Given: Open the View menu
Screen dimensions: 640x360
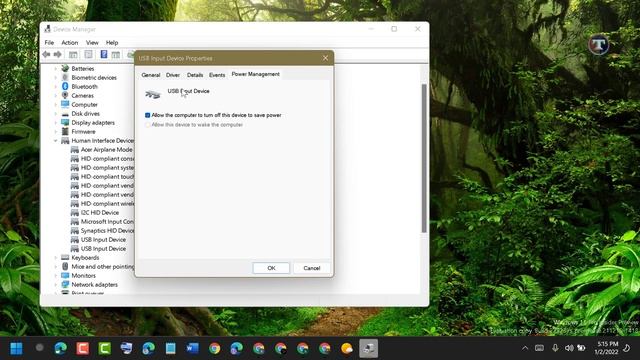Looking at the screenshot, I should 92,42.
